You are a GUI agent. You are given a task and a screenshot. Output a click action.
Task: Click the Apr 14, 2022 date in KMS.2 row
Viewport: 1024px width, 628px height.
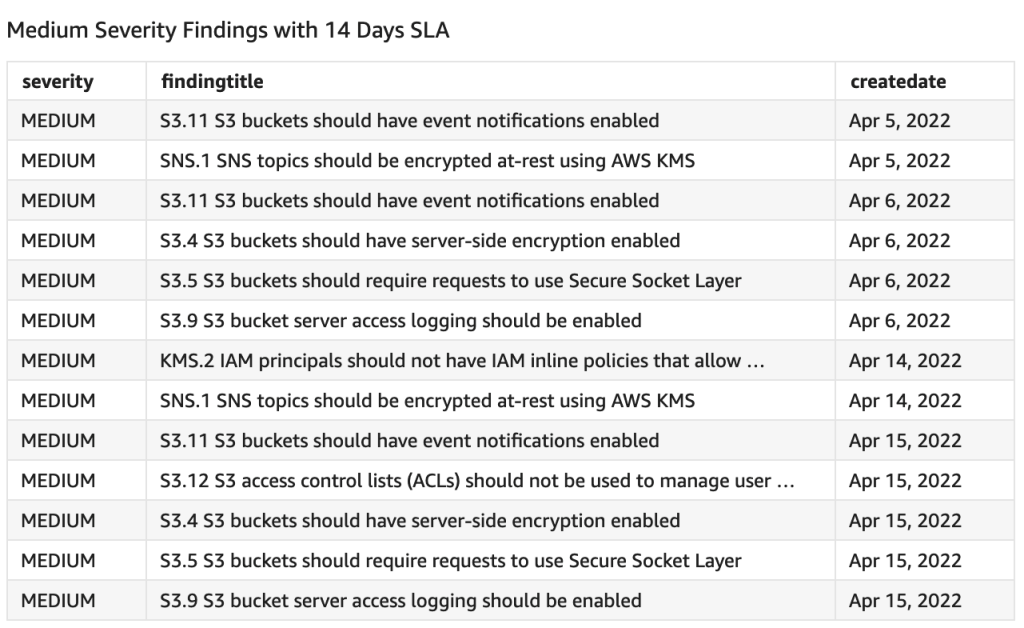[x=904, y=361]
